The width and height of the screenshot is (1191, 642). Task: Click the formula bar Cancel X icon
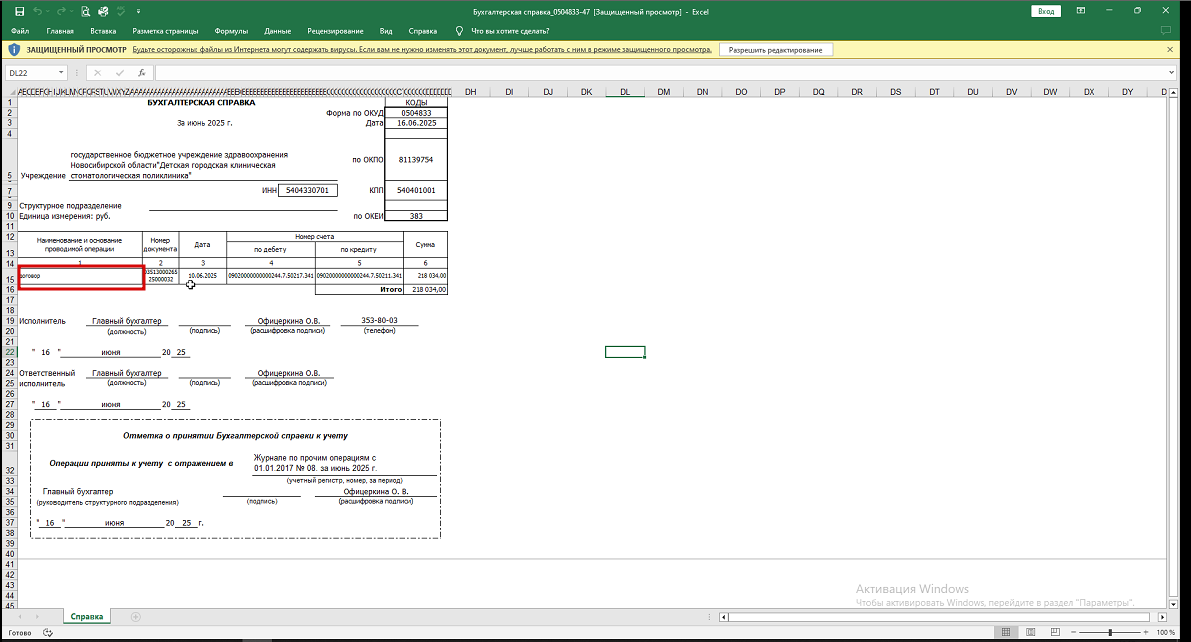[97, 73]
